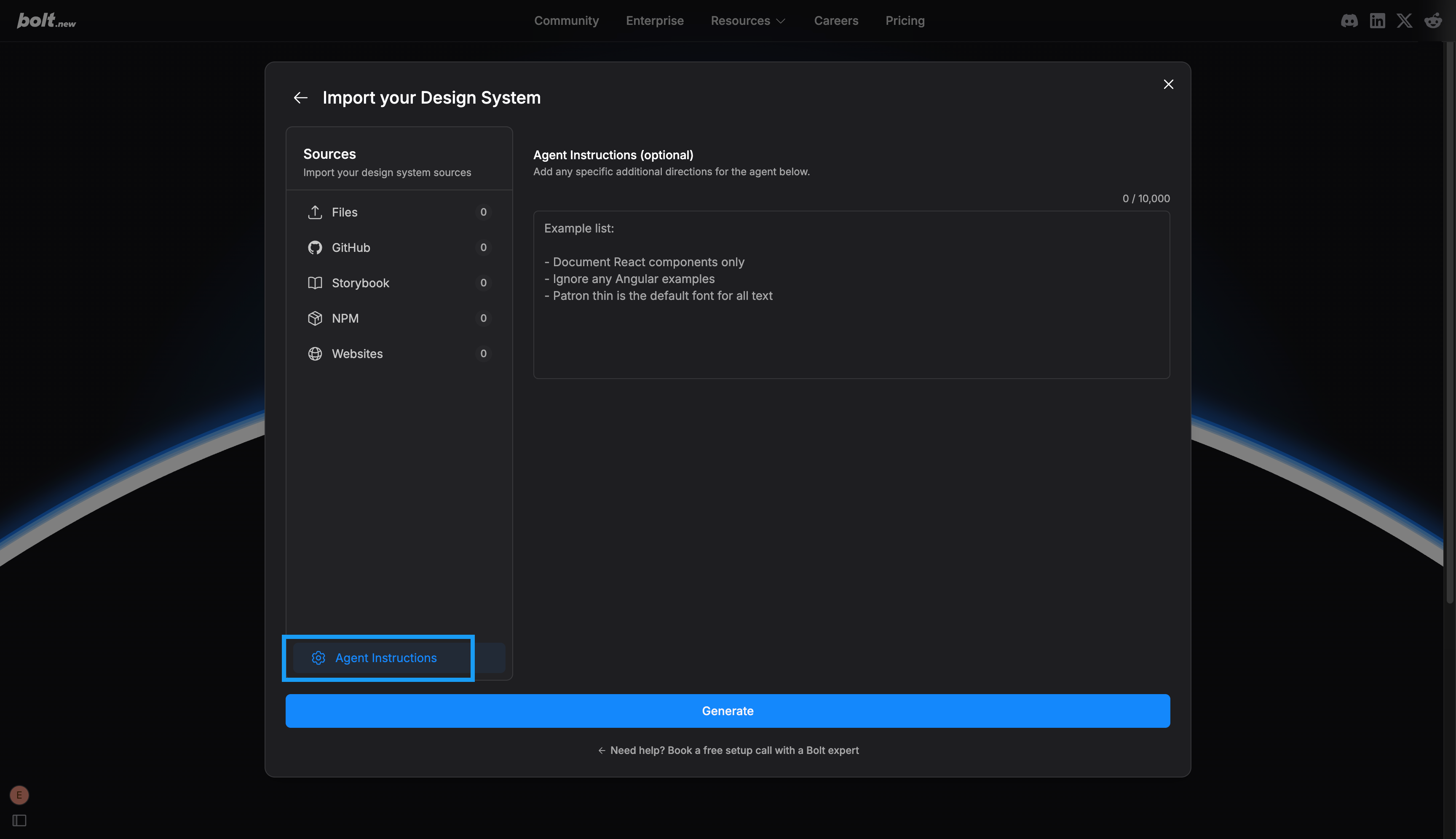Open Bolt's Discord community icon
Screen dimensions: 1456x839
[x=1349, y=20]
